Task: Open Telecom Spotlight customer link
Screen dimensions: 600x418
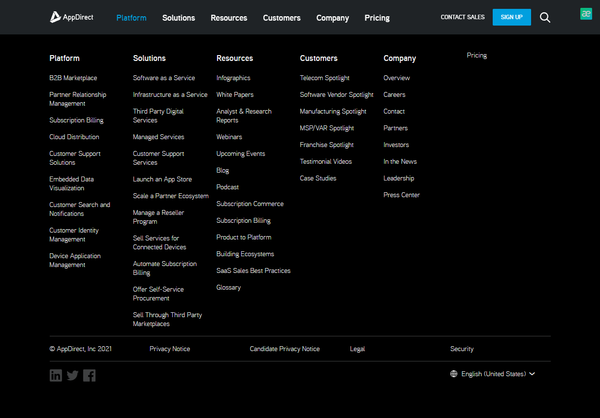Action: 324,78
